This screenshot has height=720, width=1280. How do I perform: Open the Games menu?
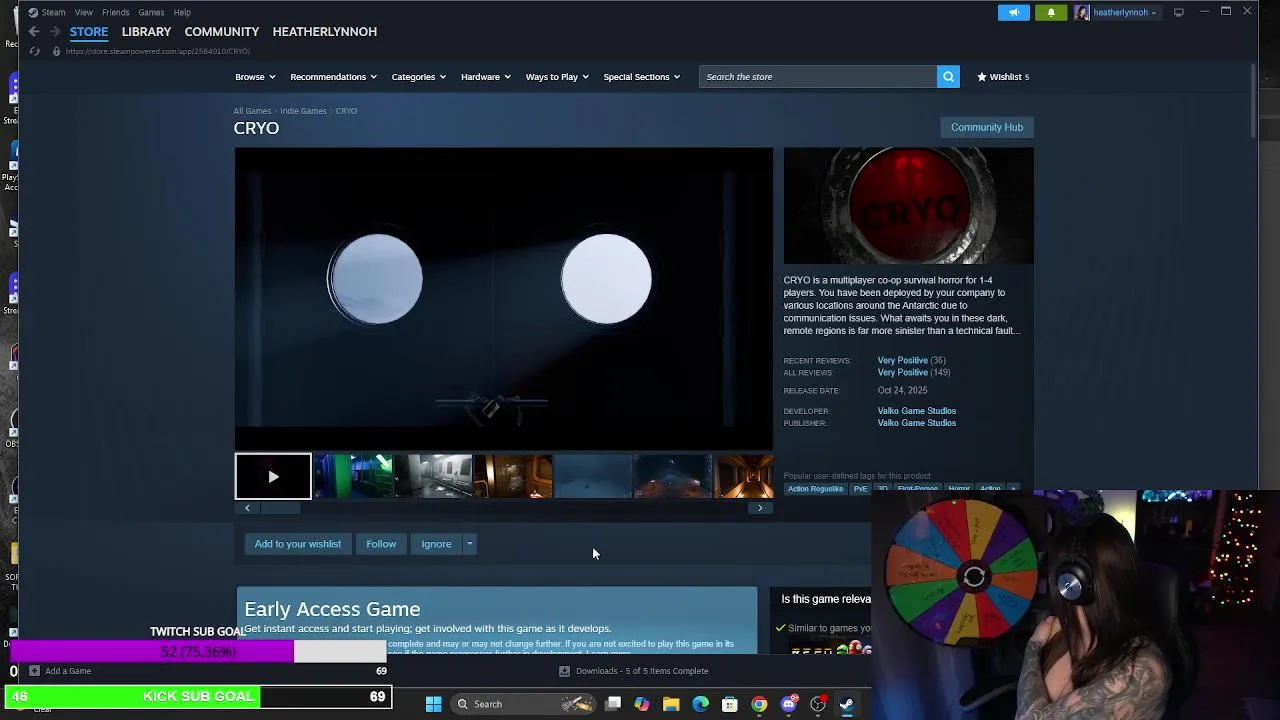coord(151,12)
